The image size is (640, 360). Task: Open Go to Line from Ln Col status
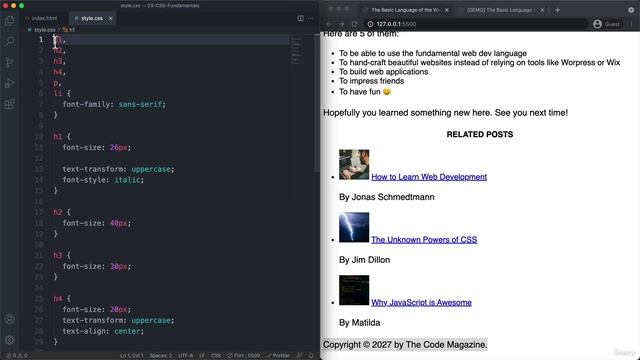tap(131, 356)
